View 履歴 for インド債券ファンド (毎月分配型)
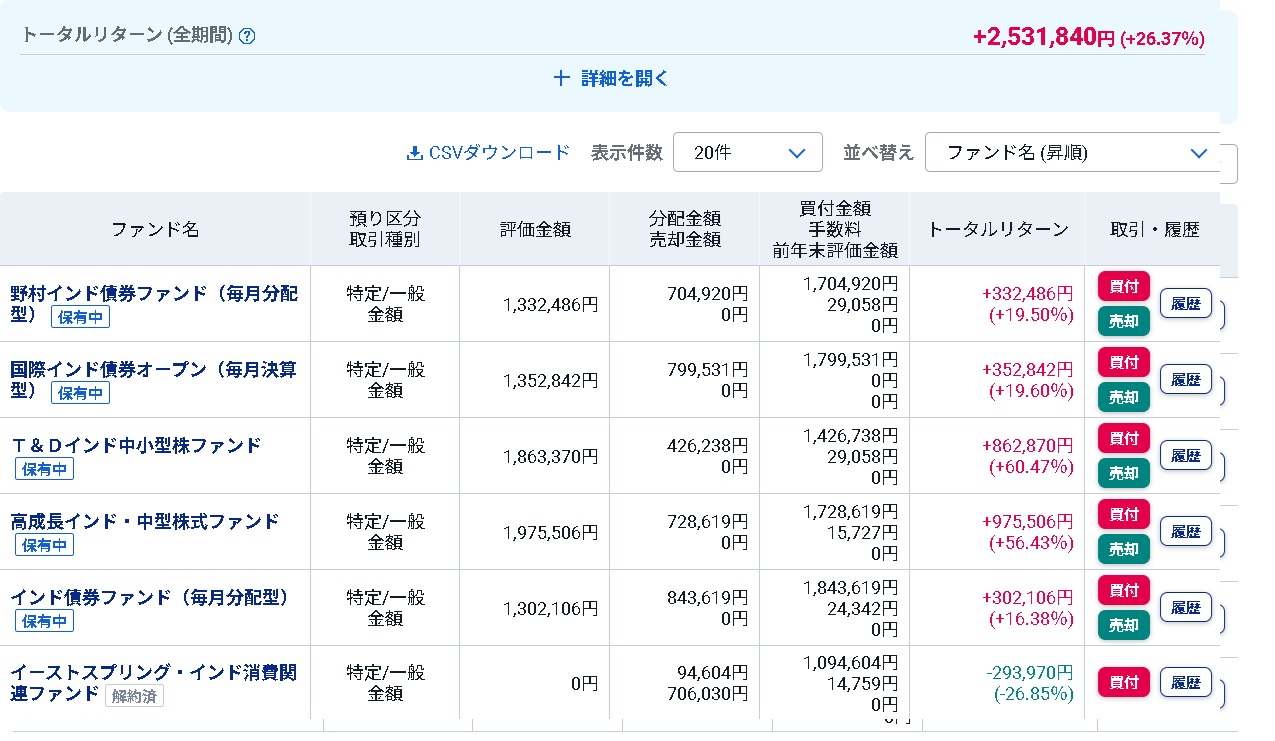Screen dimensions: 1275x741 [1185, 608]
